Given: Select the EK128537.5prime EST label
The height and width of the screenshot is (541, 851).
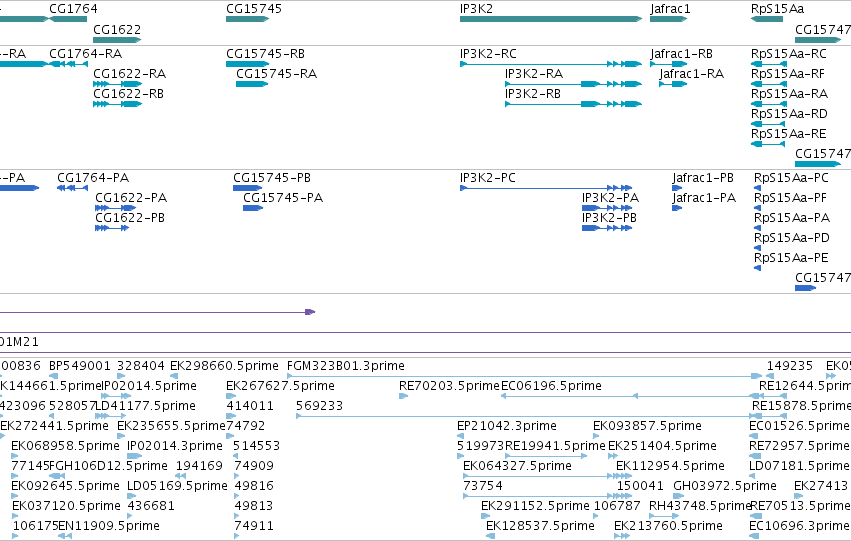Looking at the screenshot, I should [x=540, y=526].
